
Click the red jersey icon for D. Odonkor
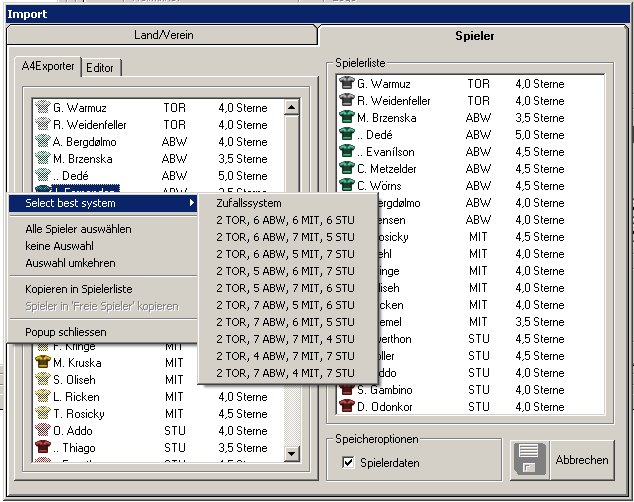point(347,407)
